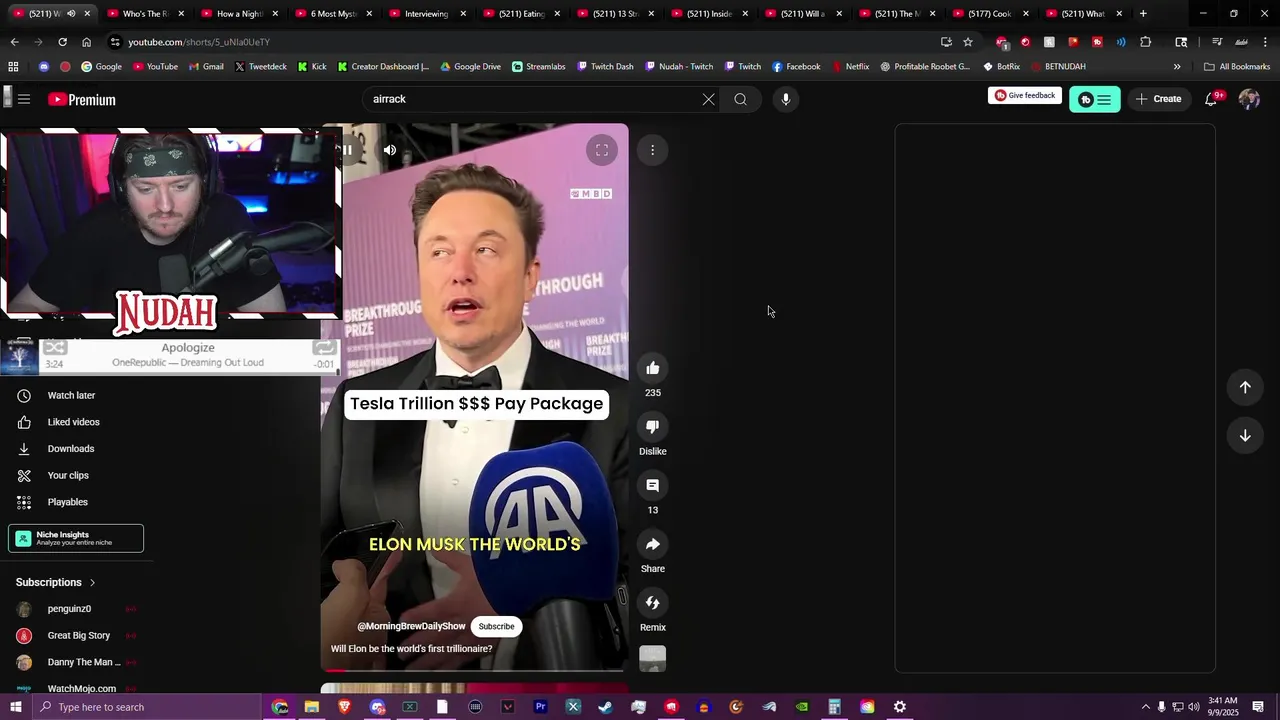Clear the airrack search text
1280x720 pixels.
coord(708,99)
